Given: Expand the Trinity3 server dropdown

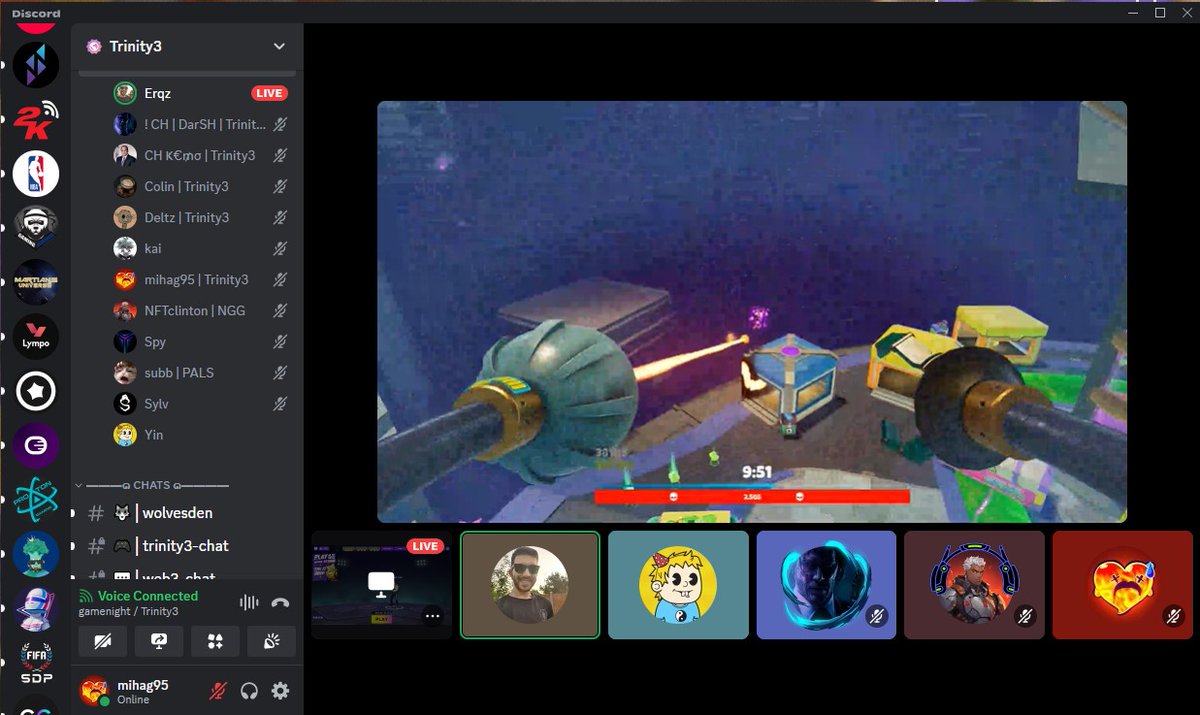Looking at the screenshot, I should [x=279, y=46].
